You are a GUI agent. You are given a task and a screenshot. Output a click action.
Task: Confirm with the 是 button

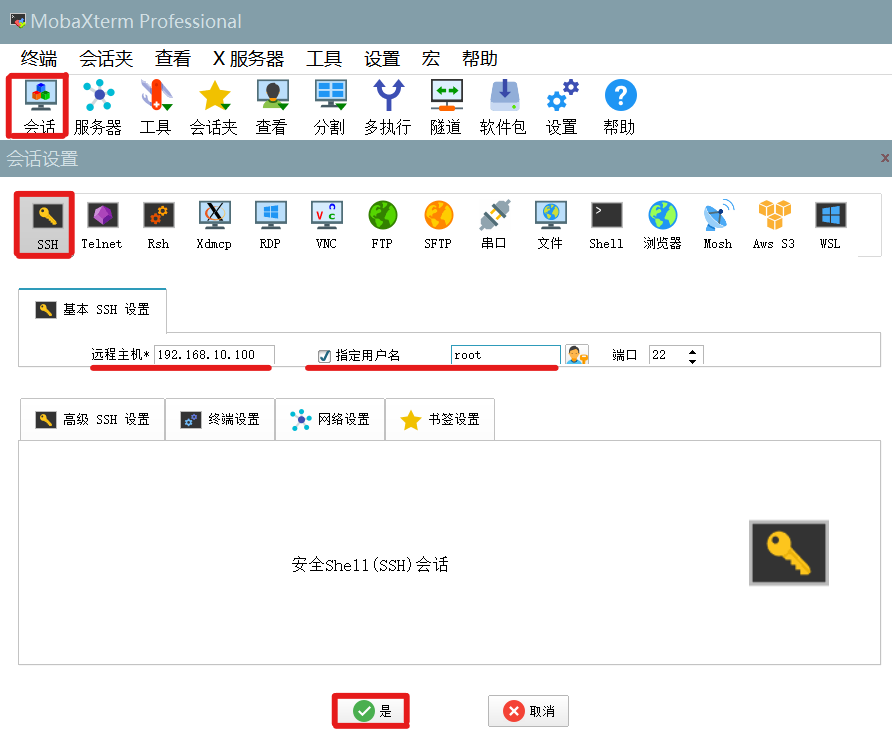(x=371, y=711)
